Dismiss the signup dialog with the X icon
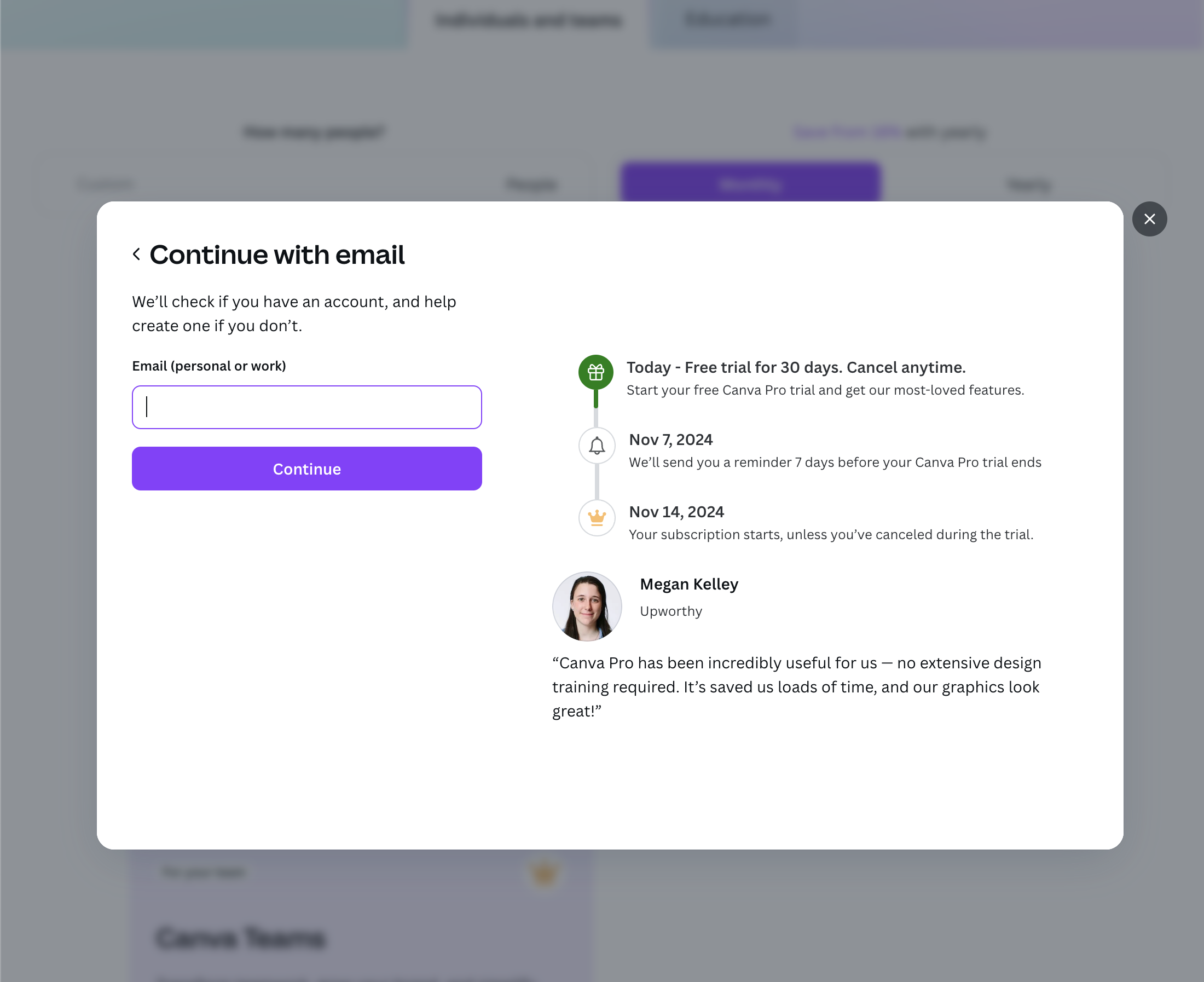This screenshot has height=982, width=1204. pos(1149,219)
